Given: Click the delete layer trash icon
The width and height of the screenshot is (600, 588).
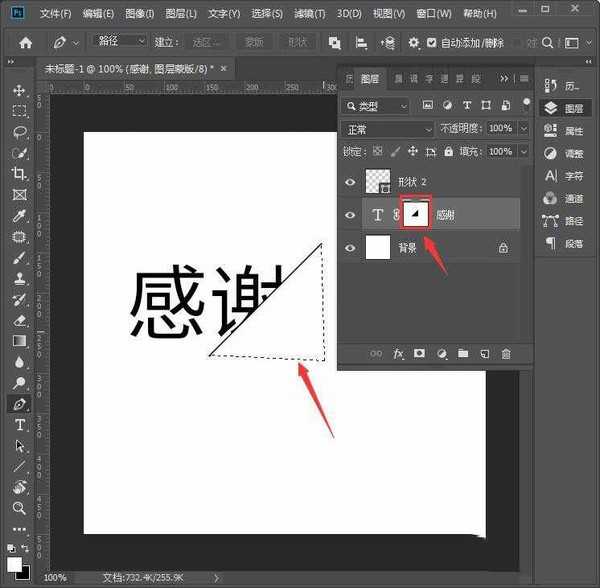Looking at the screenshot, I should coord(506,353).
